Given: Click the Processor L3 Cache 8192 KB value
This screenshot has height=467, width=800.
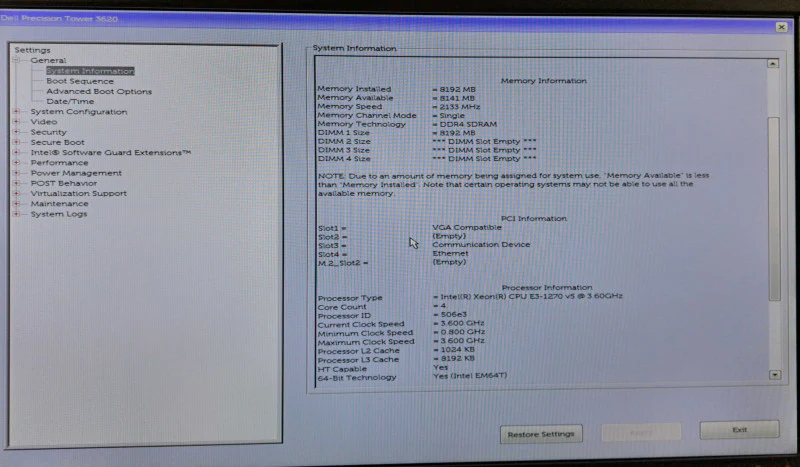Looking at the screenshot, I should pos(454,358).
